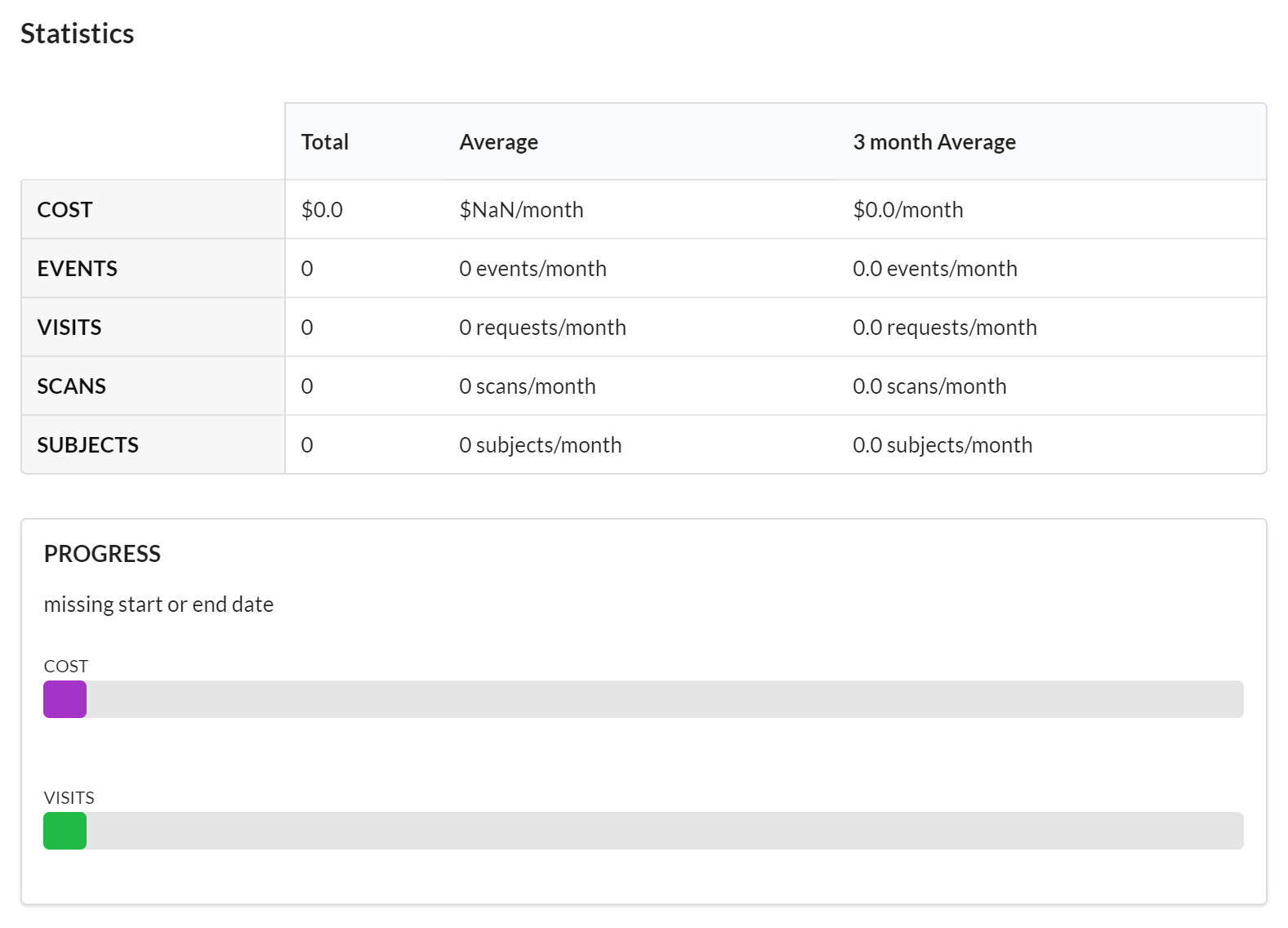Select the VISITS row label in table
The image size is (1288, 928).
pos(69,328)
